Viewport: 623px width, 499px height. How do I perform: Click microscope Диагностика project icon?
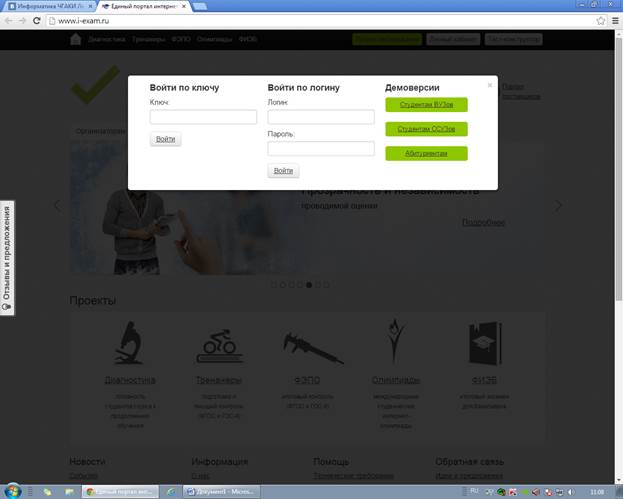(x=129, y=343)
